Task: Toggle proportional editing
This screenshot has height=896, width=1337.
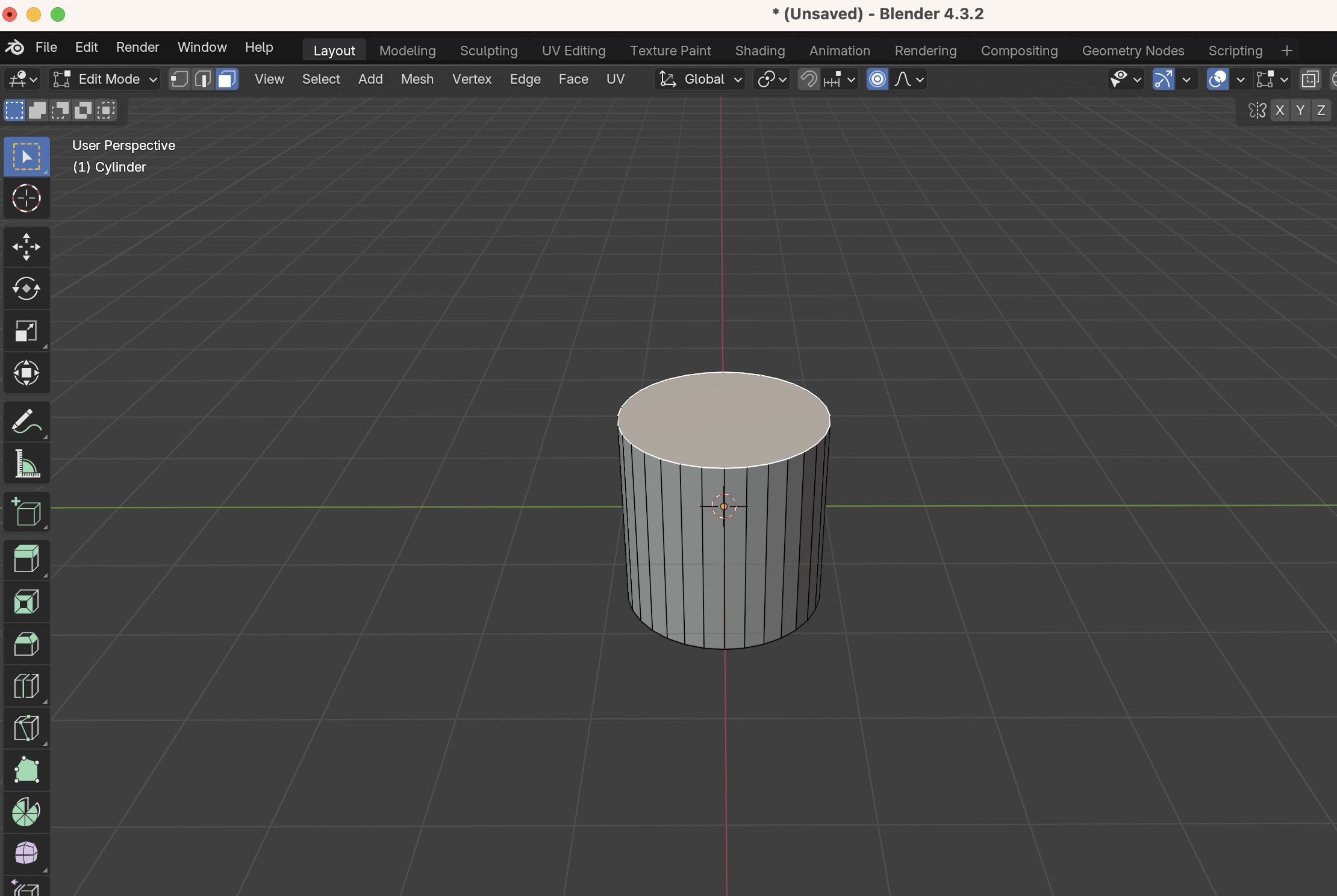Action: click(x=877, y=79)
